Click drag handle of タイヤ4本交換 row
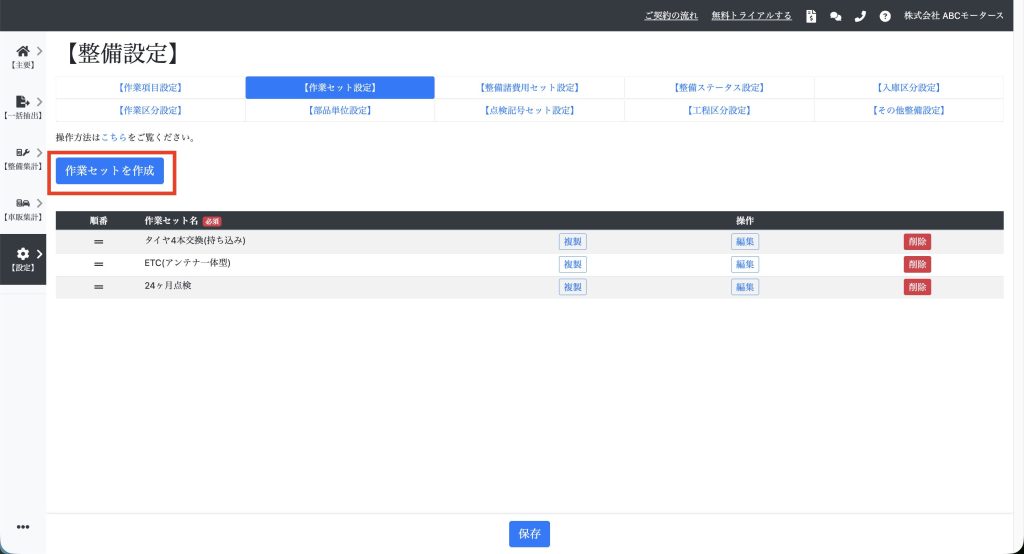This screenshot has height=554, width=1024. point(99,241)
